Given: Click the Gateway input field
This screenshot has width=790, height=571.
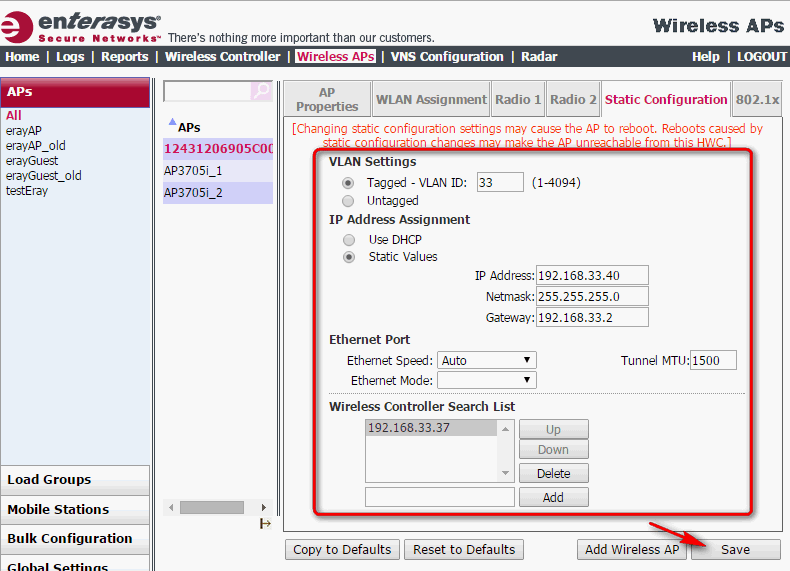Looking at the screenshot, I should (x=592, y=318).
